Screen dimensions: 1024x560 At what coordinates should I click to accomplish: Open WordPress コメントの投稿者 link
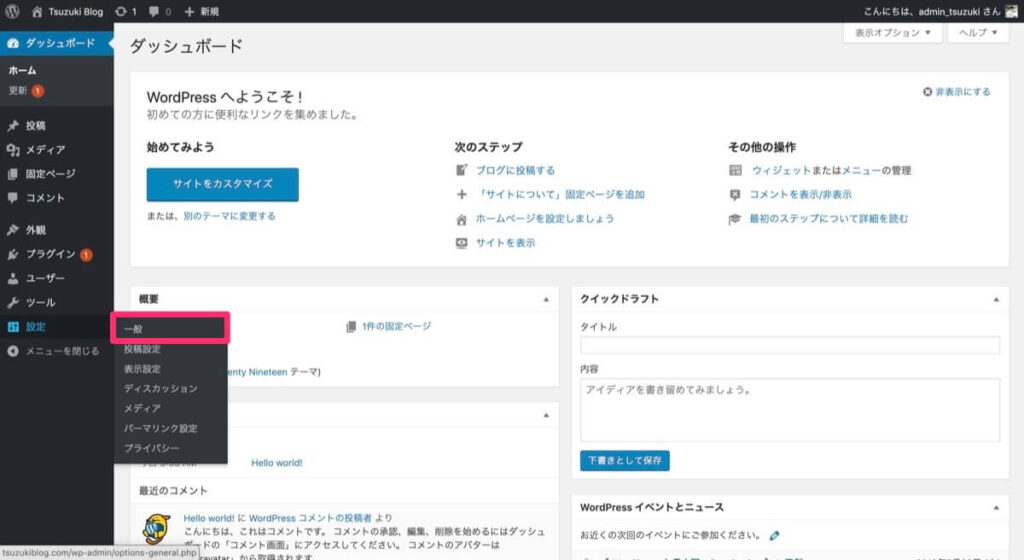[310, 518]
